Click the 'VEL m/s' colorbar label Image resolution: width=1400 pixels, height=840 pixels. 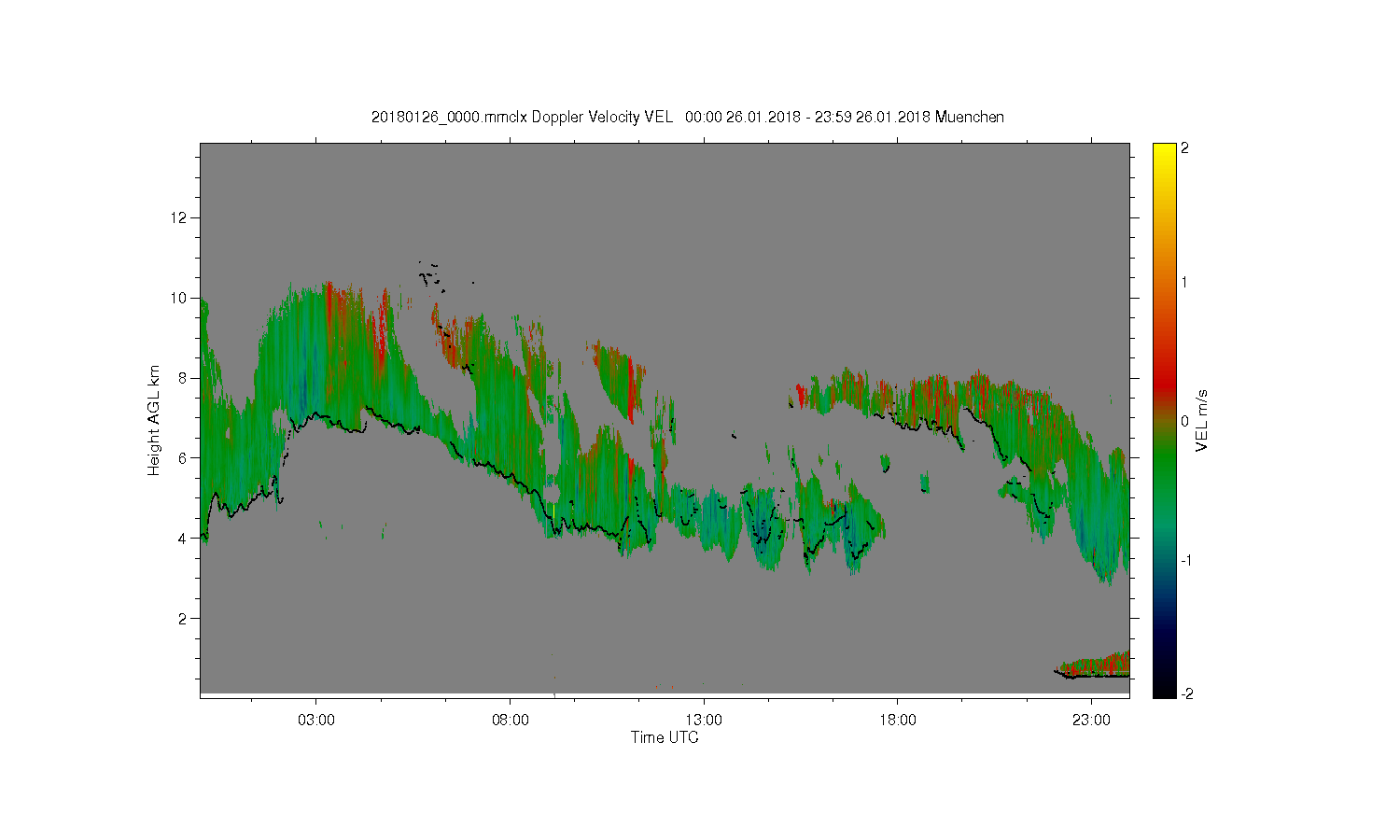click(1202, 420)
